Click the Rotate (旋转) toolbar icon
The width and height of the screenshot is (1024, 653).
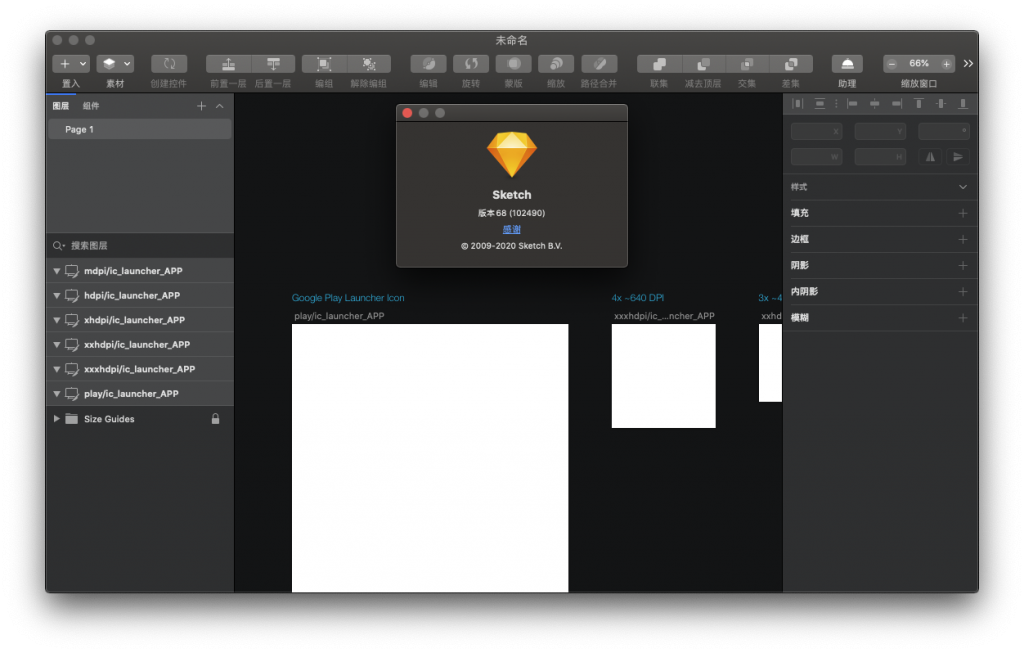471,64
